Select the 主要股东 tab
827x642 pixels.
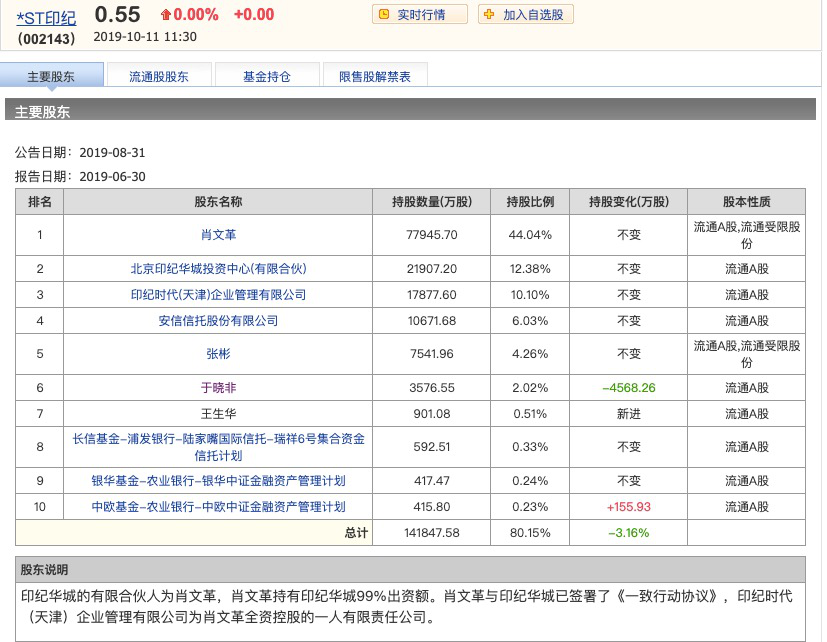click(x=52, y=76)
